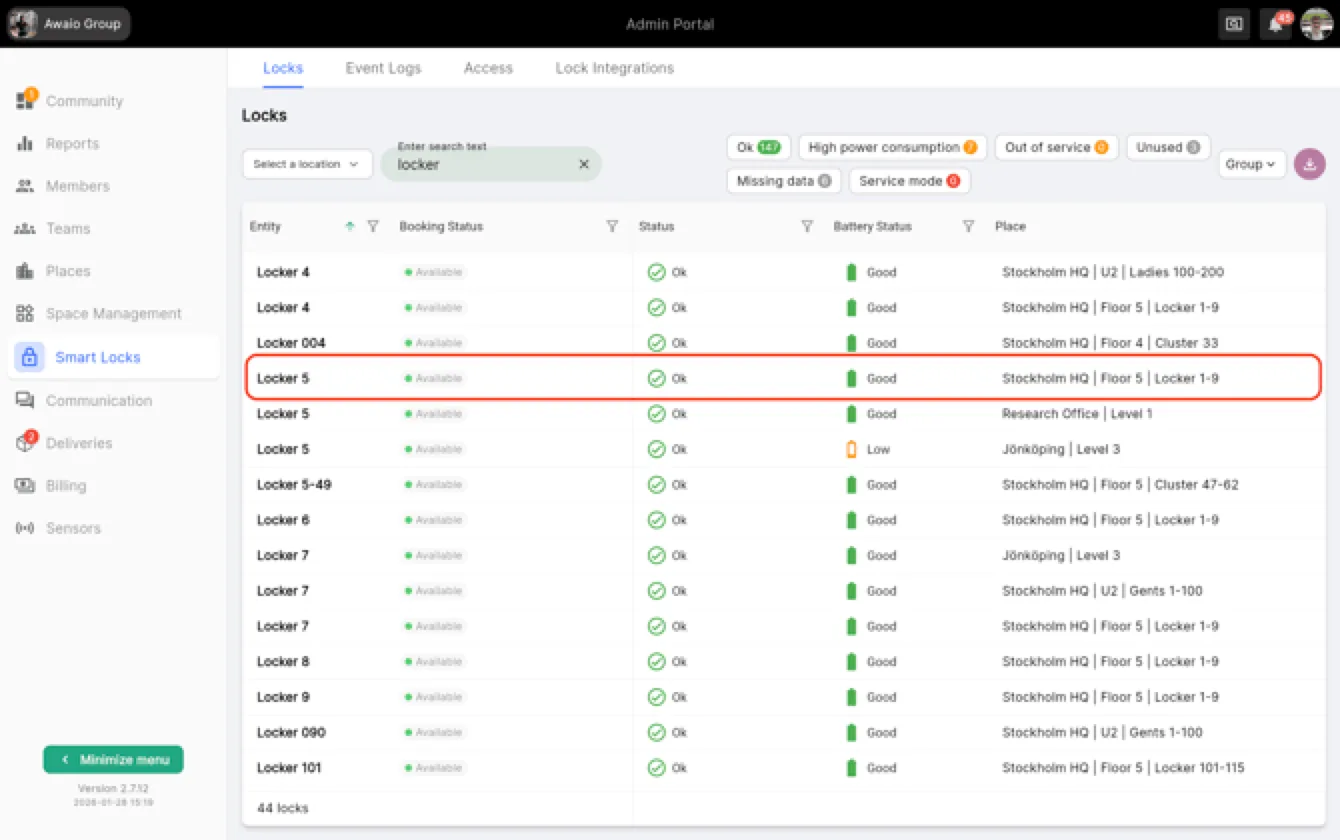Click Locker 6 entity name
This screenshot has height=840, width=1340.
(283, 520)
